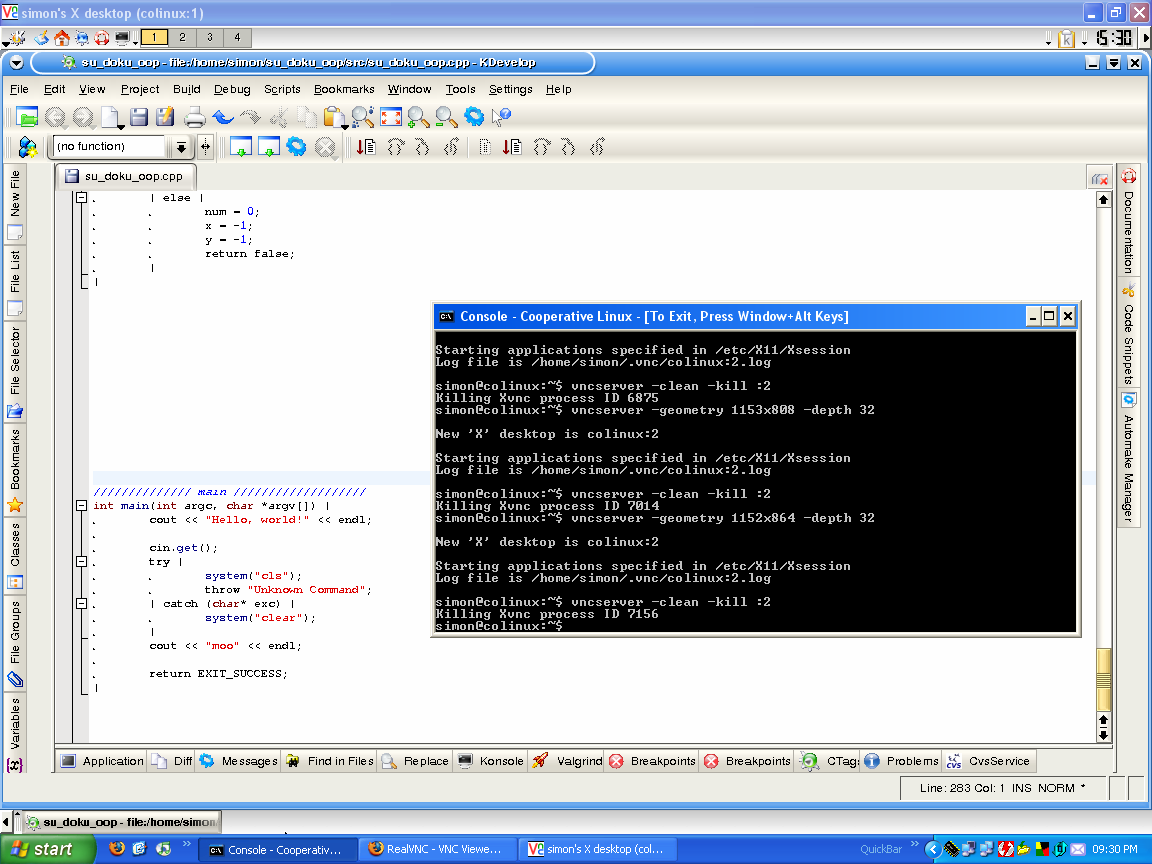Click the Save As floppy with pencil icon

pyautogui.click(x=165, y=117)
